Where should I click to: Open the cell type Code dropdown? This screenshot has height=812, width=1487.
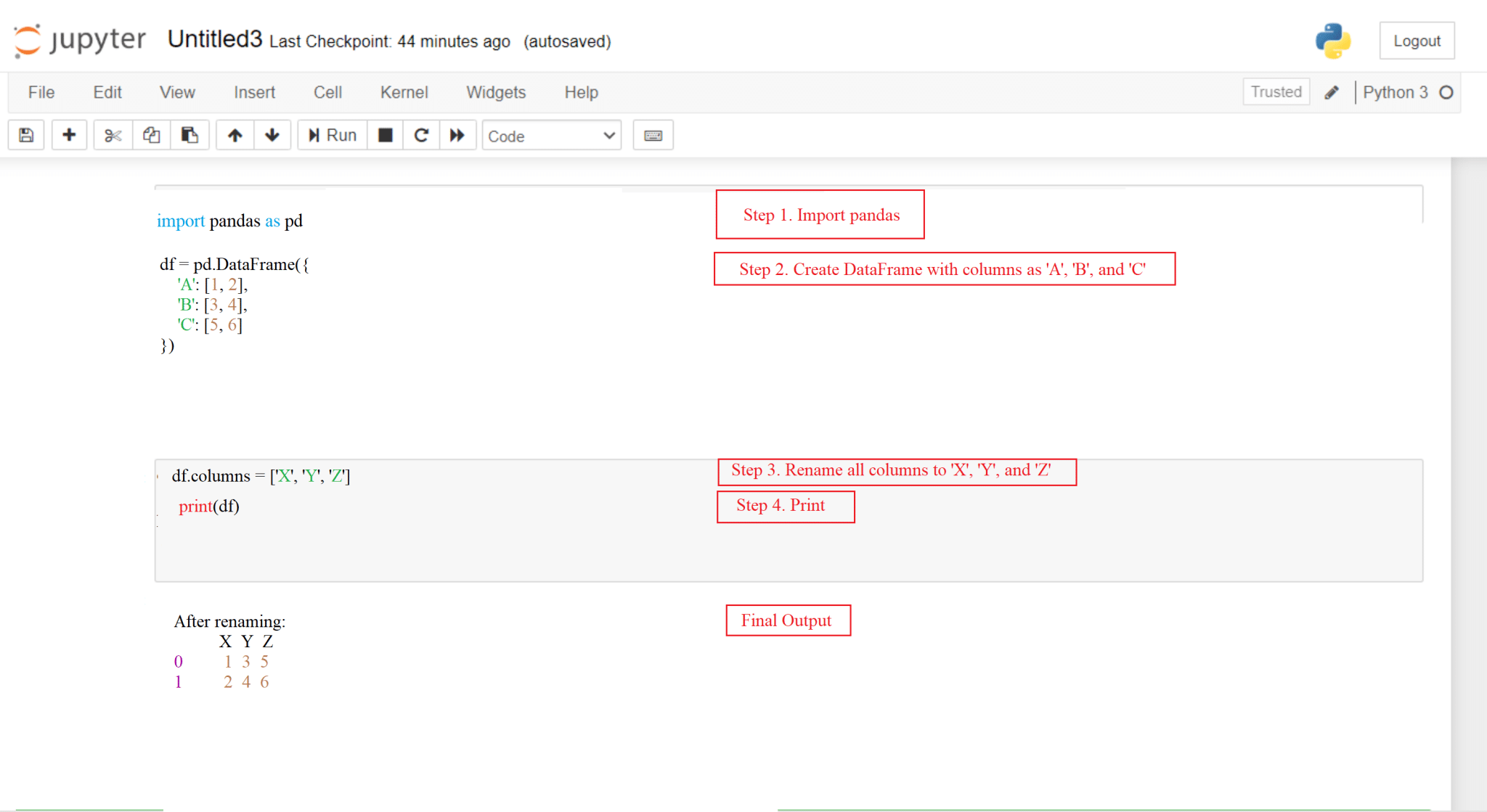click(x=551, y=136)
